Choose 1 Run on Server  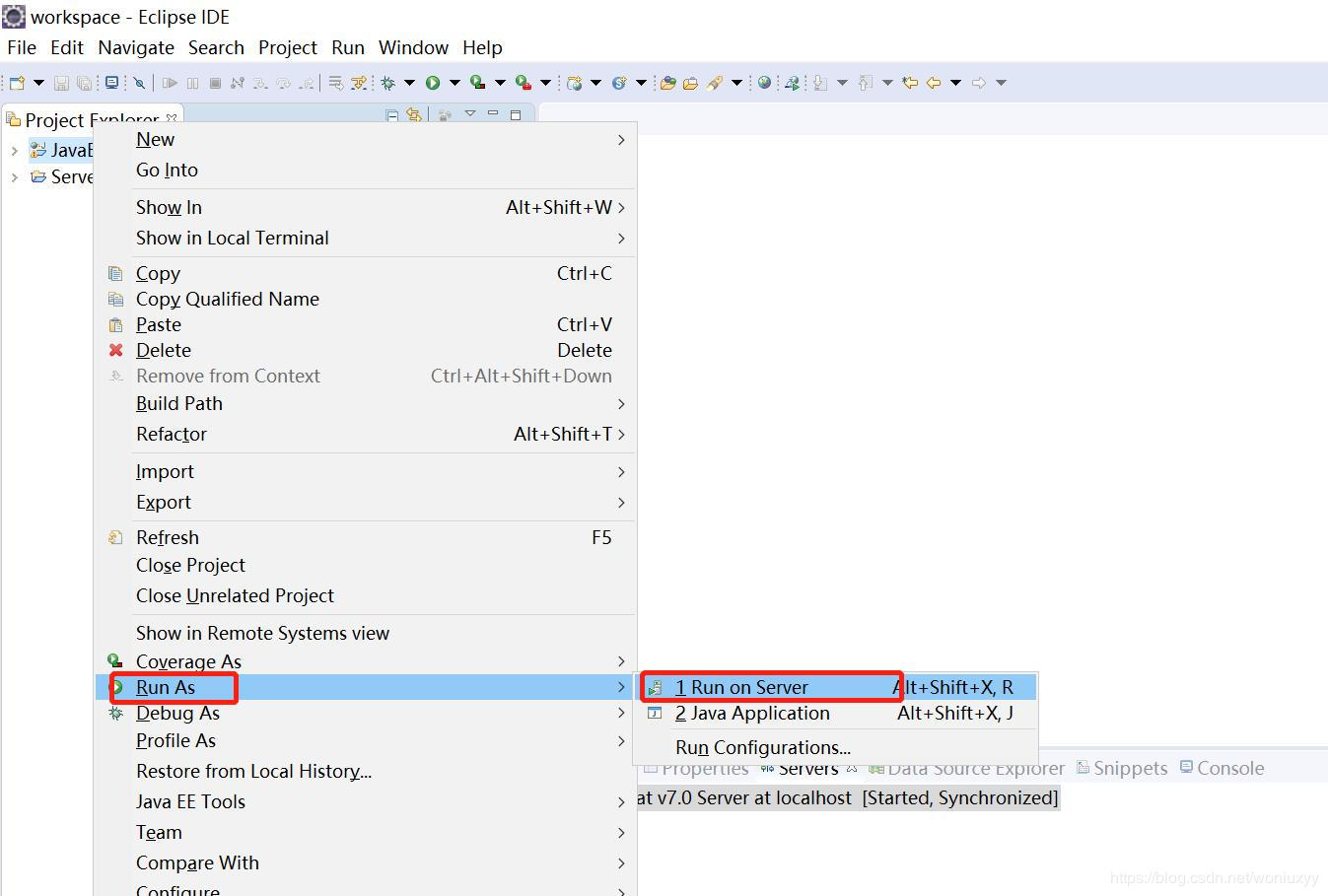pyautogui.click(x=836, y=687)
